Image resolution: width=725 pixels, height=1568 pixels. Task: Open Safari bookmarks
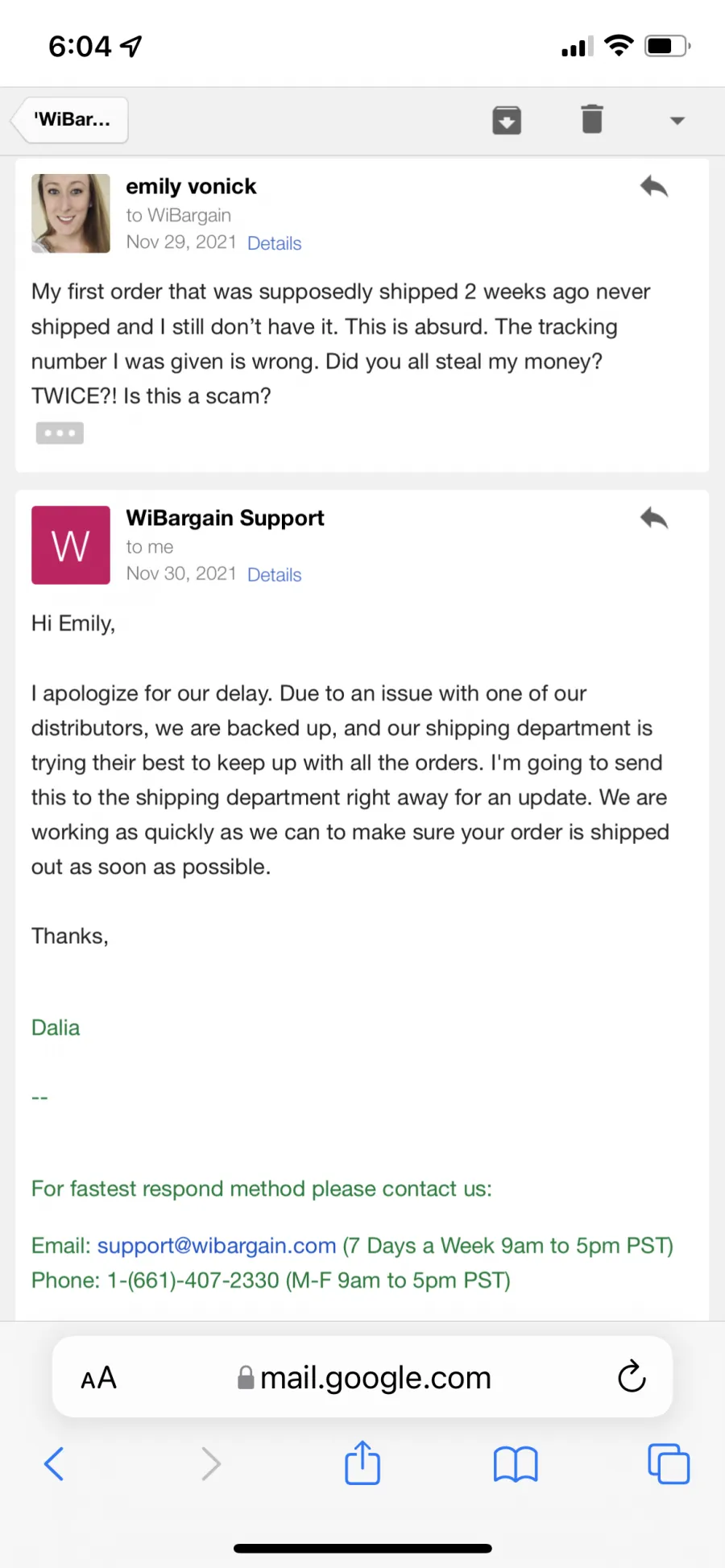(516, 1464)
